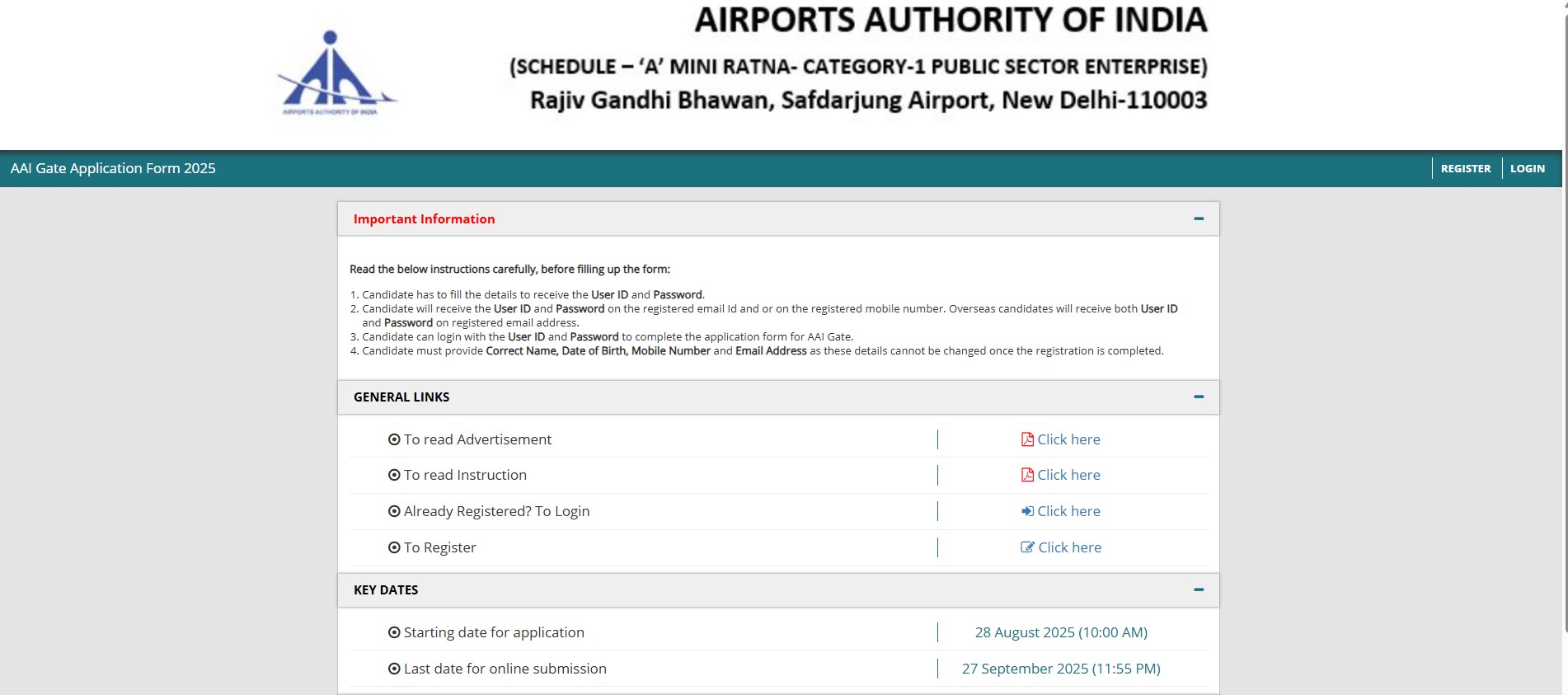
Task: Follow Click here link to Login
Action: tap(1068, 511)
